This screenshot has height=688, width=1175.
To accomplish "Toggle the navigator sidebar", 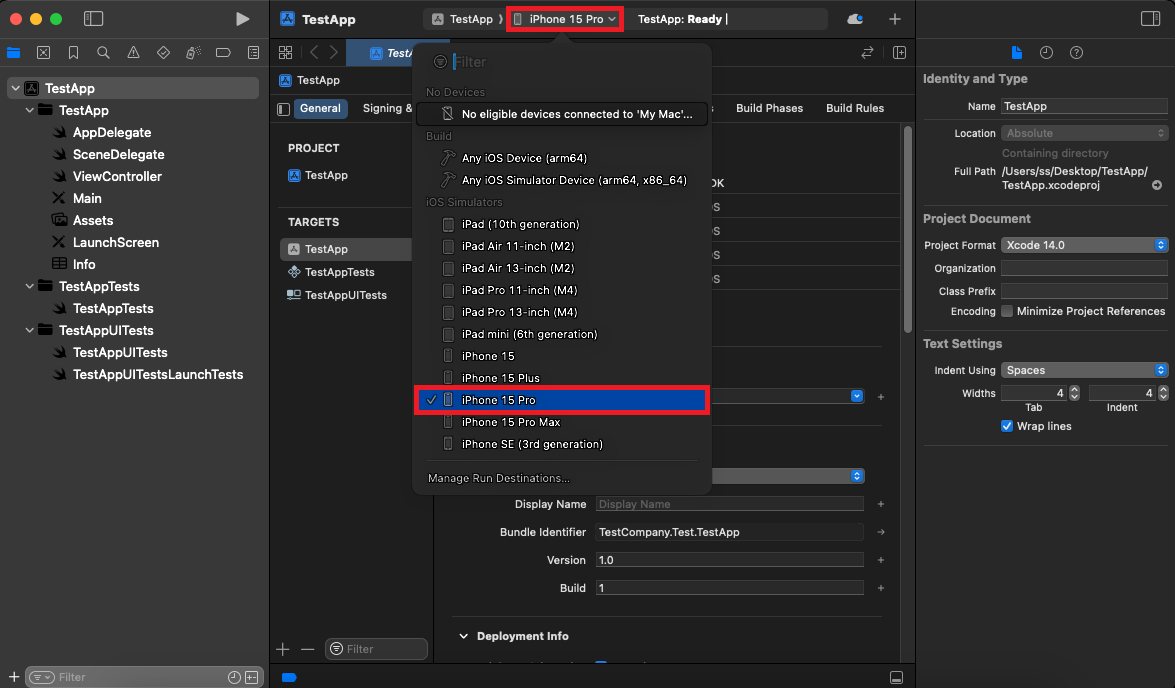I will coord(94,19).
